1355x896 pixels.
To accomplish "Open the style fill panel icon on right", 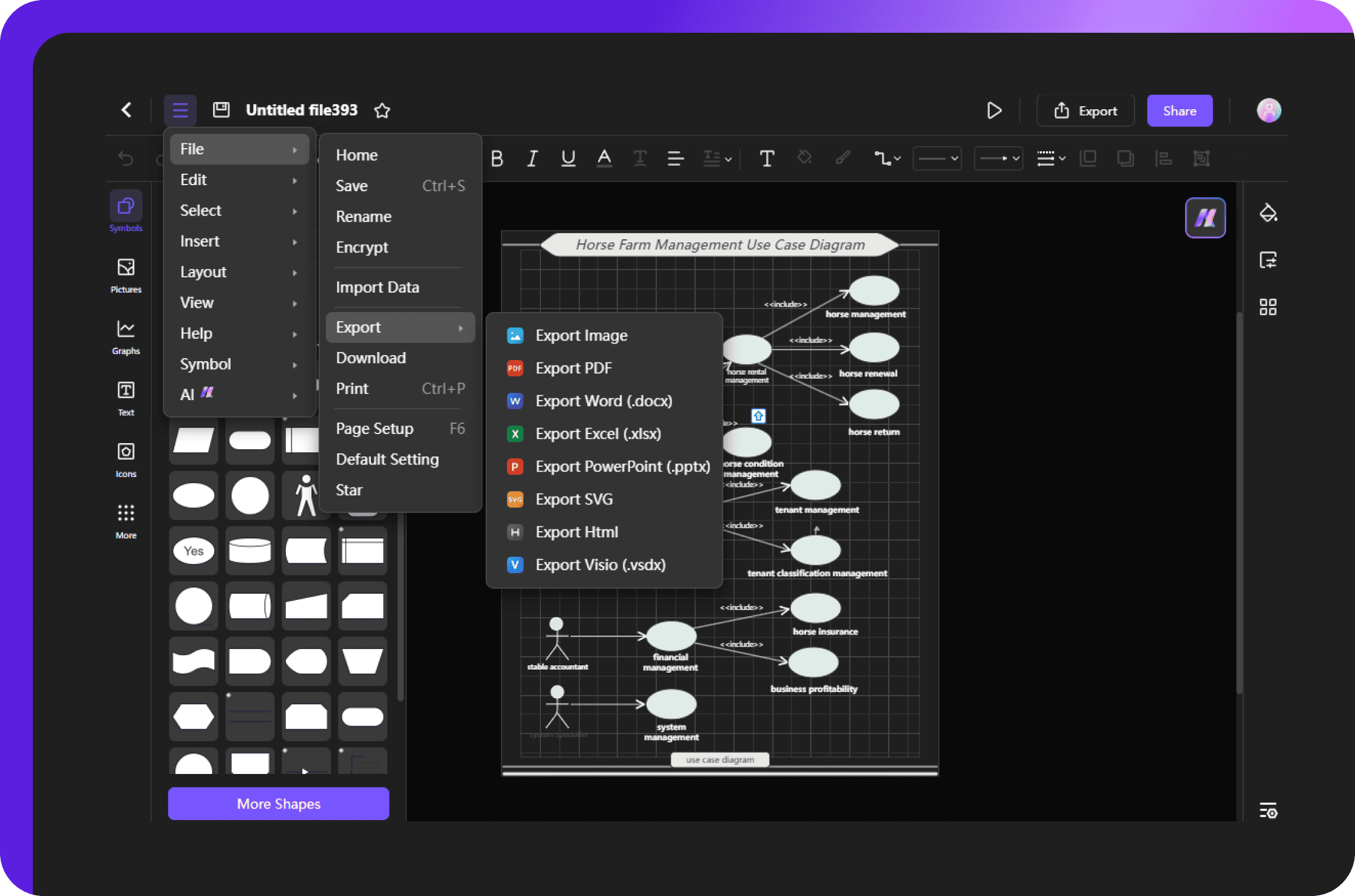I will point(1268,213).
